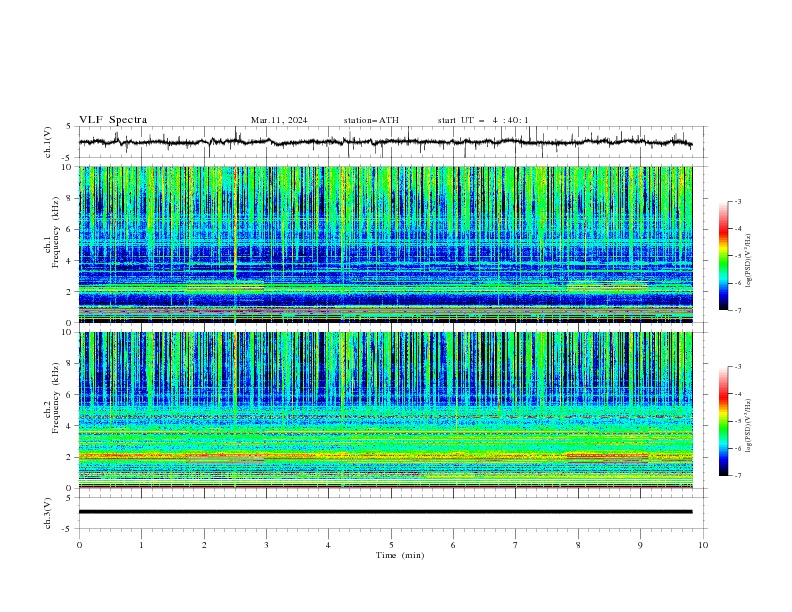The height and width of the screenshot is (612, 792).
Task: Click time axis tick label '1'
Action: coord(141,545)
